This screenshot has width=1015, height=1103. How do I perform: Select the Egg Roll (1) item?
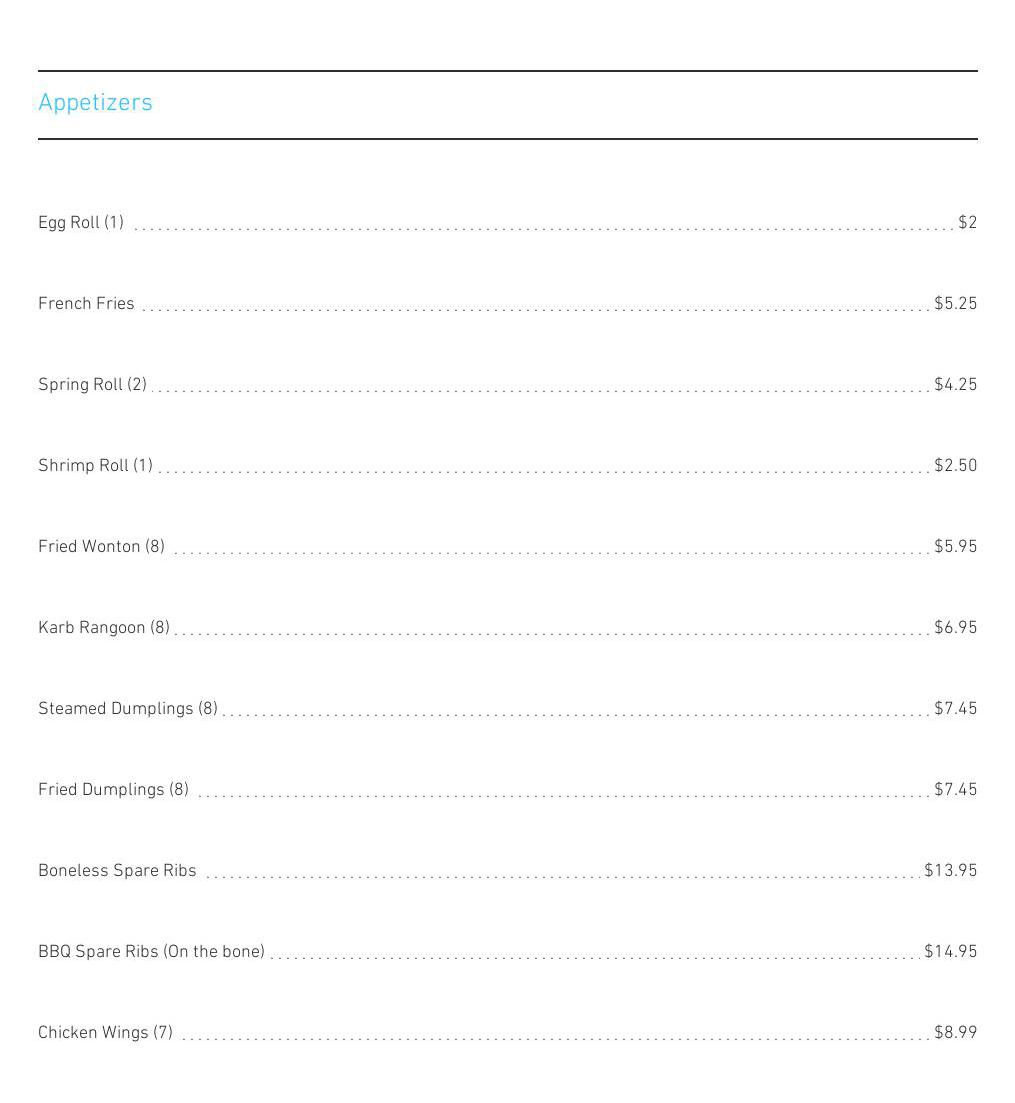(x=81, y=222)
